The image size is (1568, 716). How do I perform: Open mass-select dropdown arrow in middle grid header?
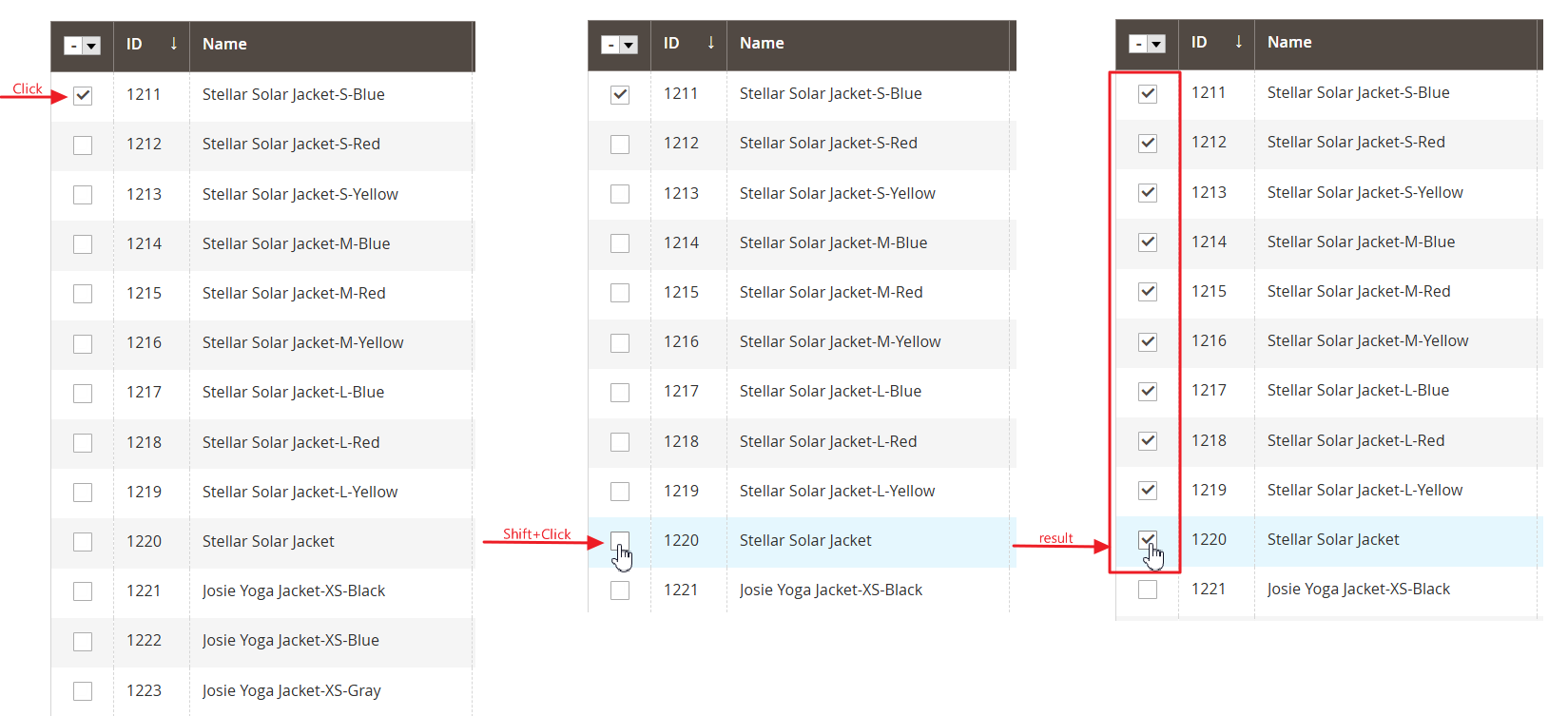[x=629, y=45]
